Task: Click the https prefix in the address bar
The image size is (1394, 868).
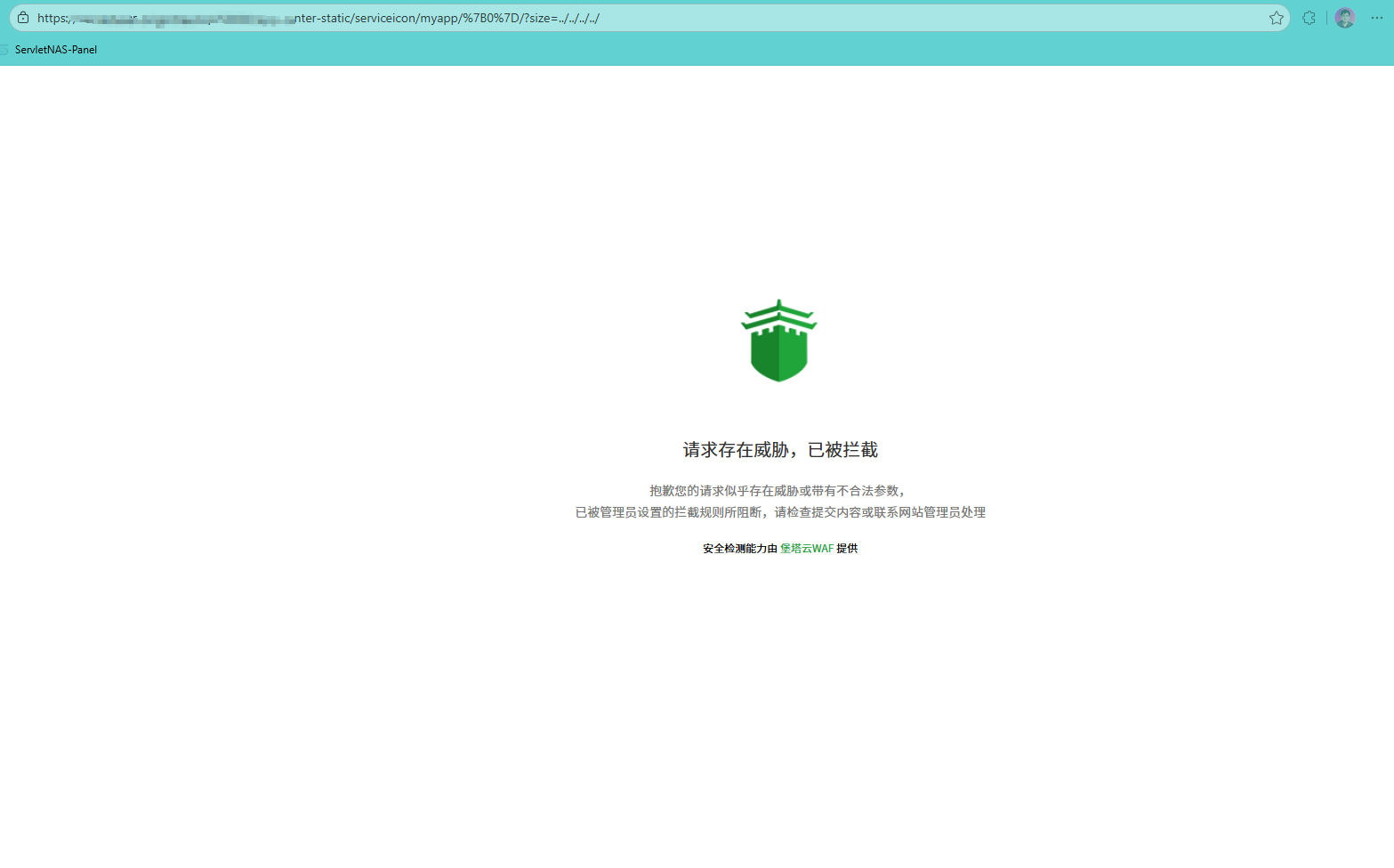Action: (49, 17)
